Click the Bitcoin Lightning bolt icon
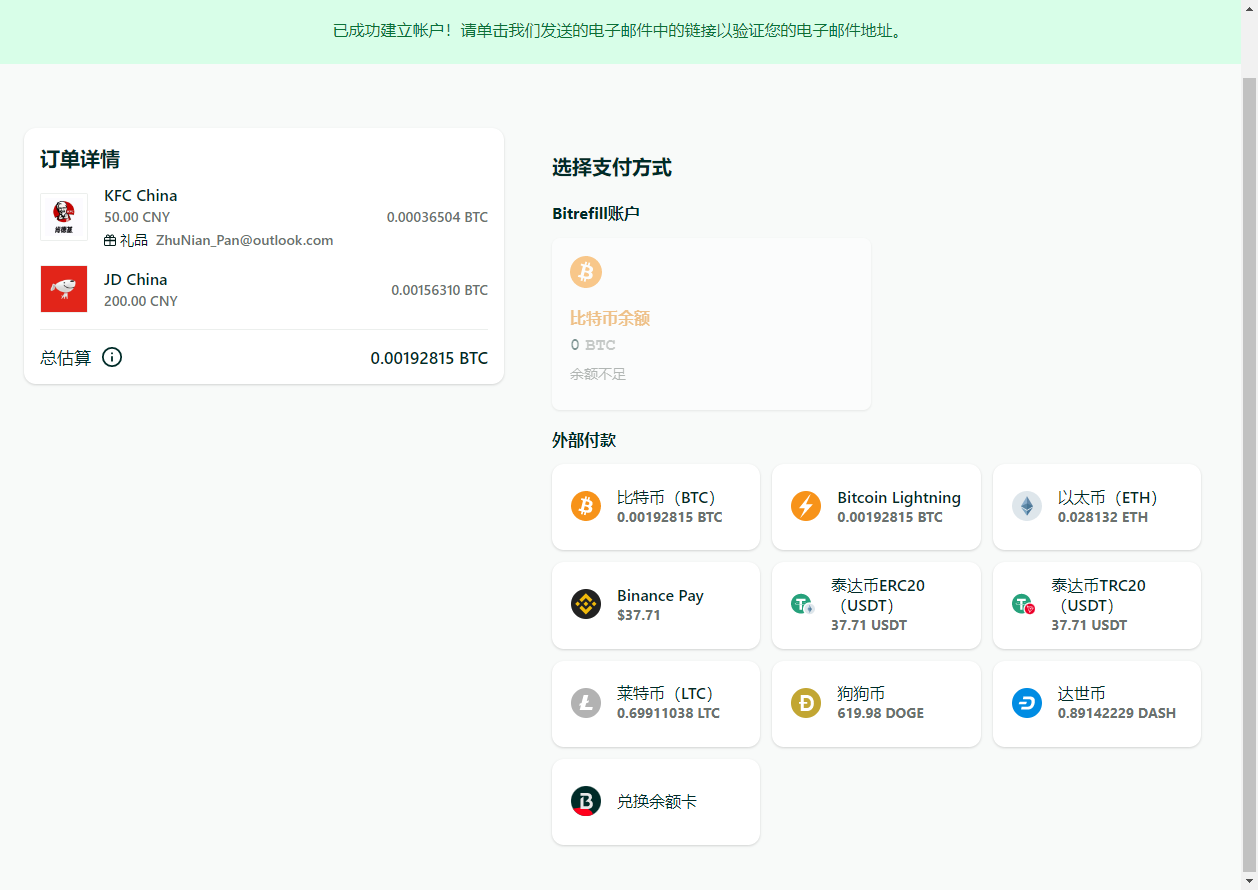Viewport: 1258px width, 890px height. [x=806, y=506]
